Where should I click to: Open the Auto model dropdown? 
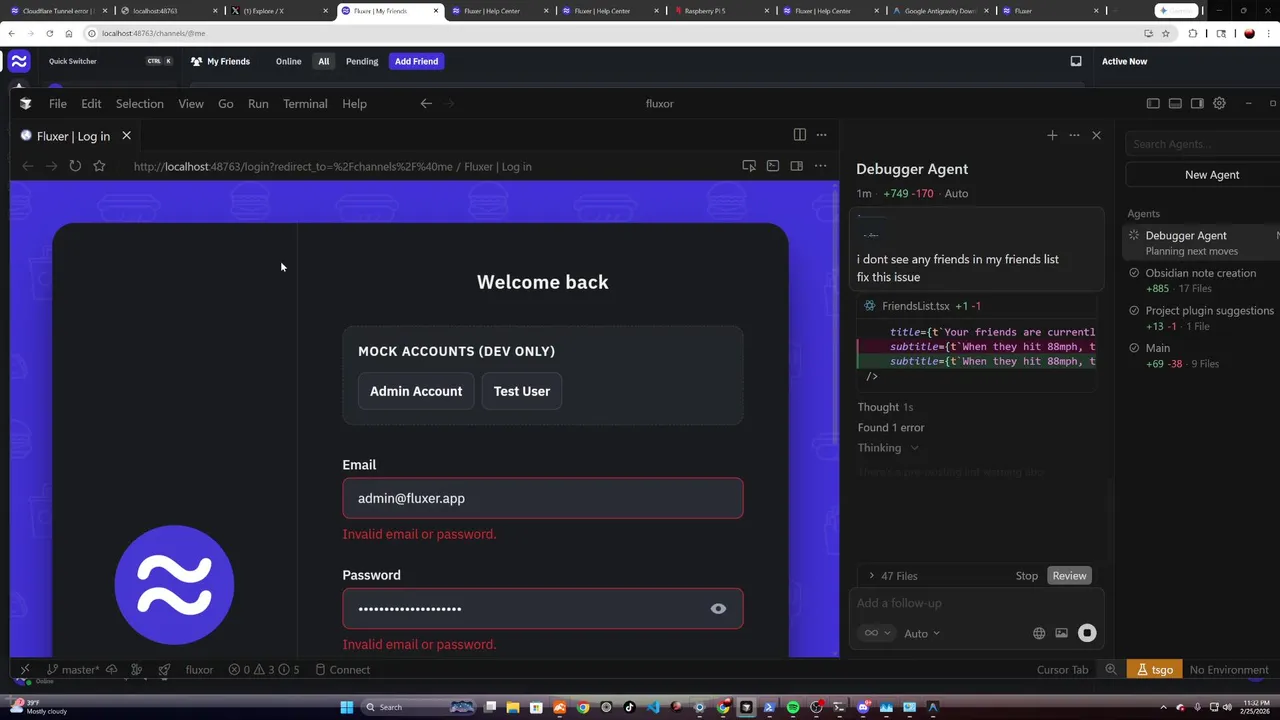[922, 633]
